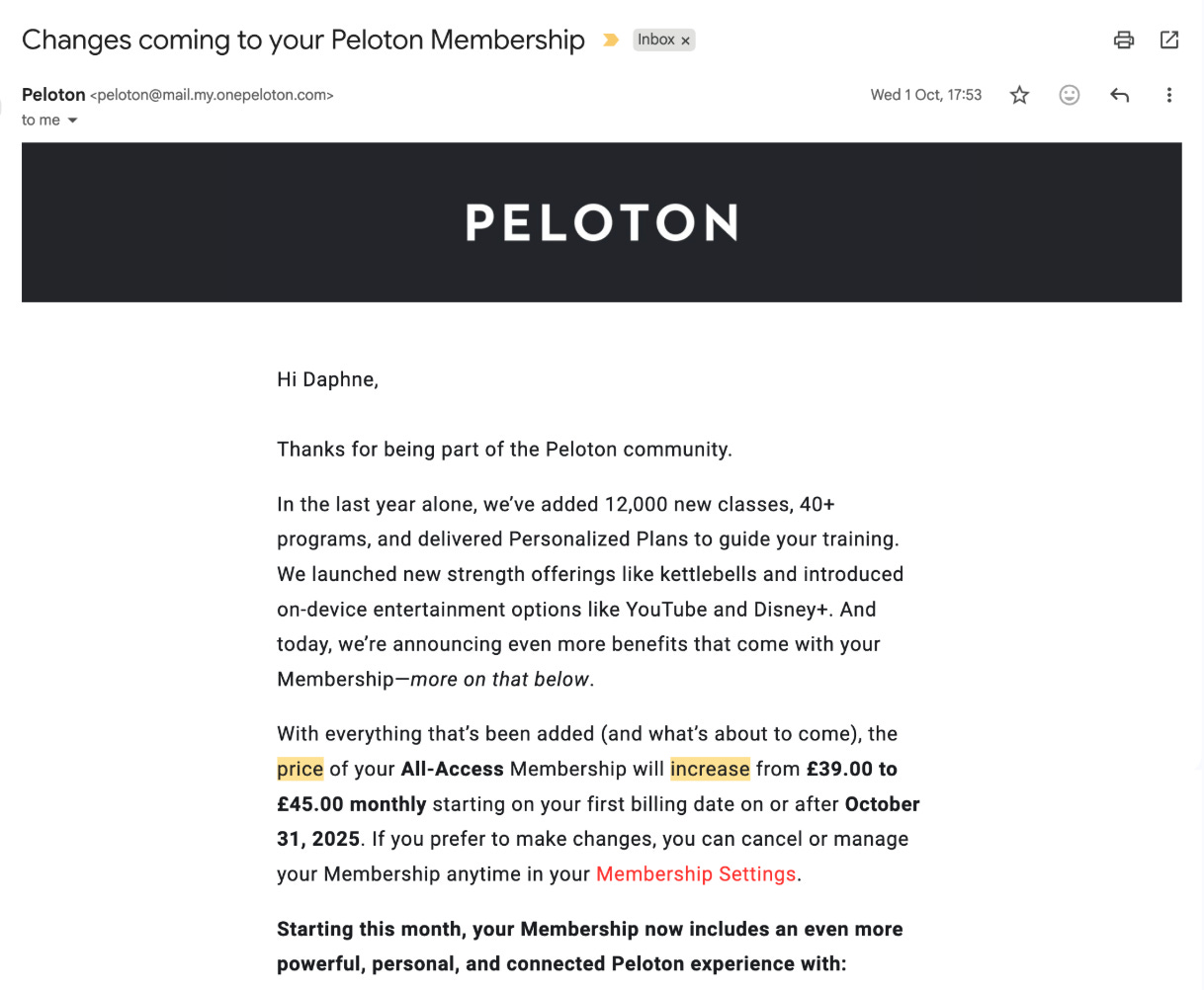
Task: Click the email subject heading
Action: [303, 40]
